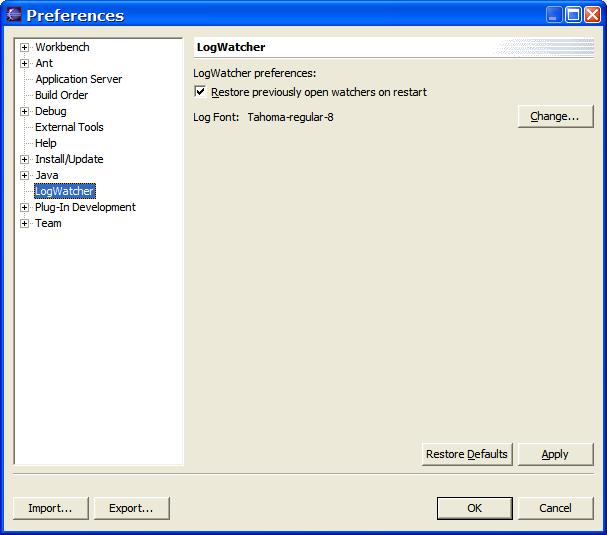Click the Import... button
The height and width of the screenshot is (535, 607).
[50, 508]
